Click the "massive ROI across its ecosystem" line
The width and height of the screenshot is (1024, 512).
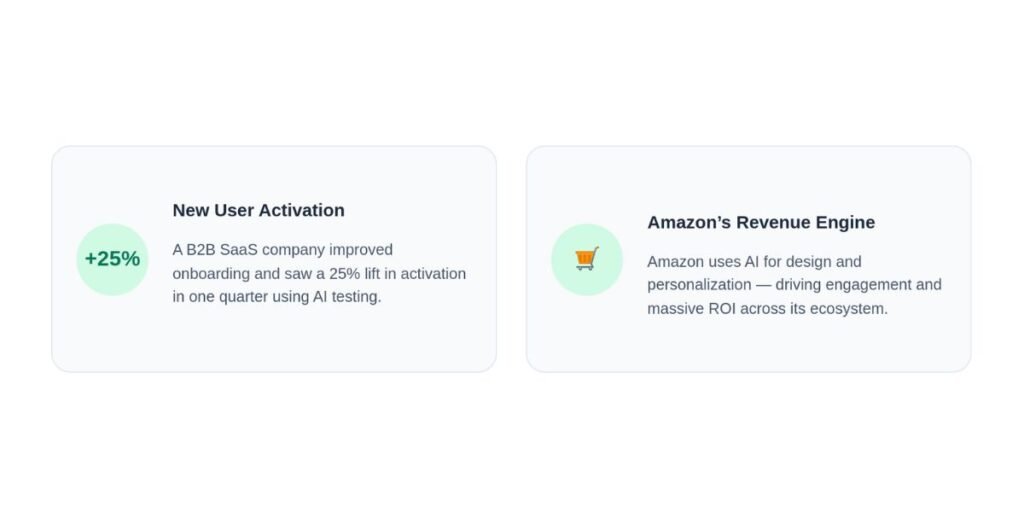767,308
